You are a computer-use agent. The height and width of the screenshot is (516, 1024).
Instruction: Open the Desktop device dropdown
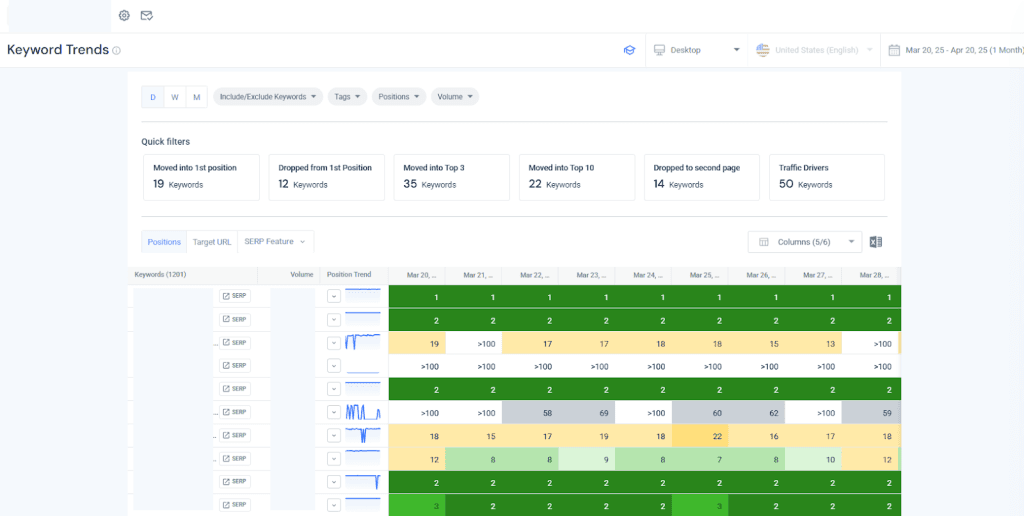pos(696,50)
